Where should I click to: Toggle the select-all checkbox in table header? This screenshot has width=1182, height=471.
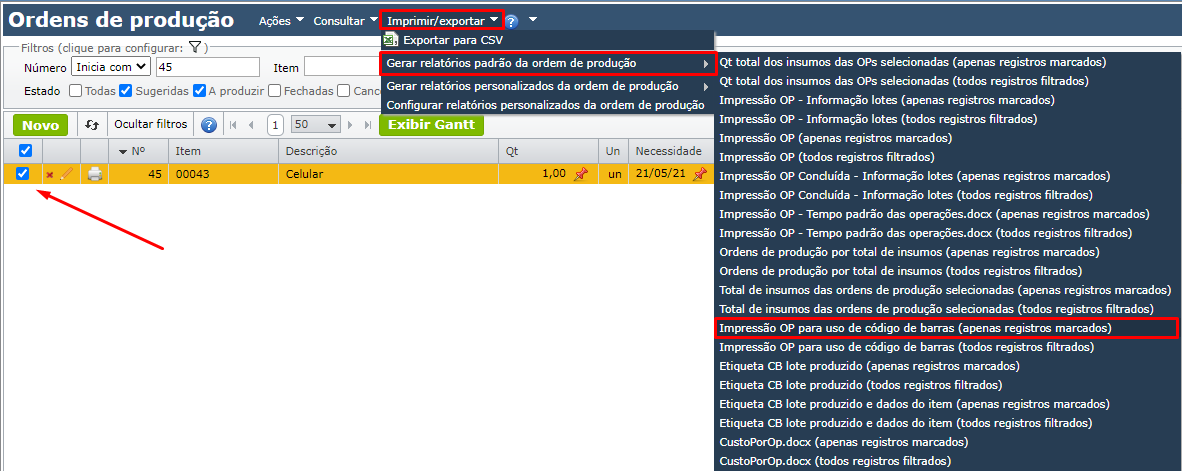point(24,151)
